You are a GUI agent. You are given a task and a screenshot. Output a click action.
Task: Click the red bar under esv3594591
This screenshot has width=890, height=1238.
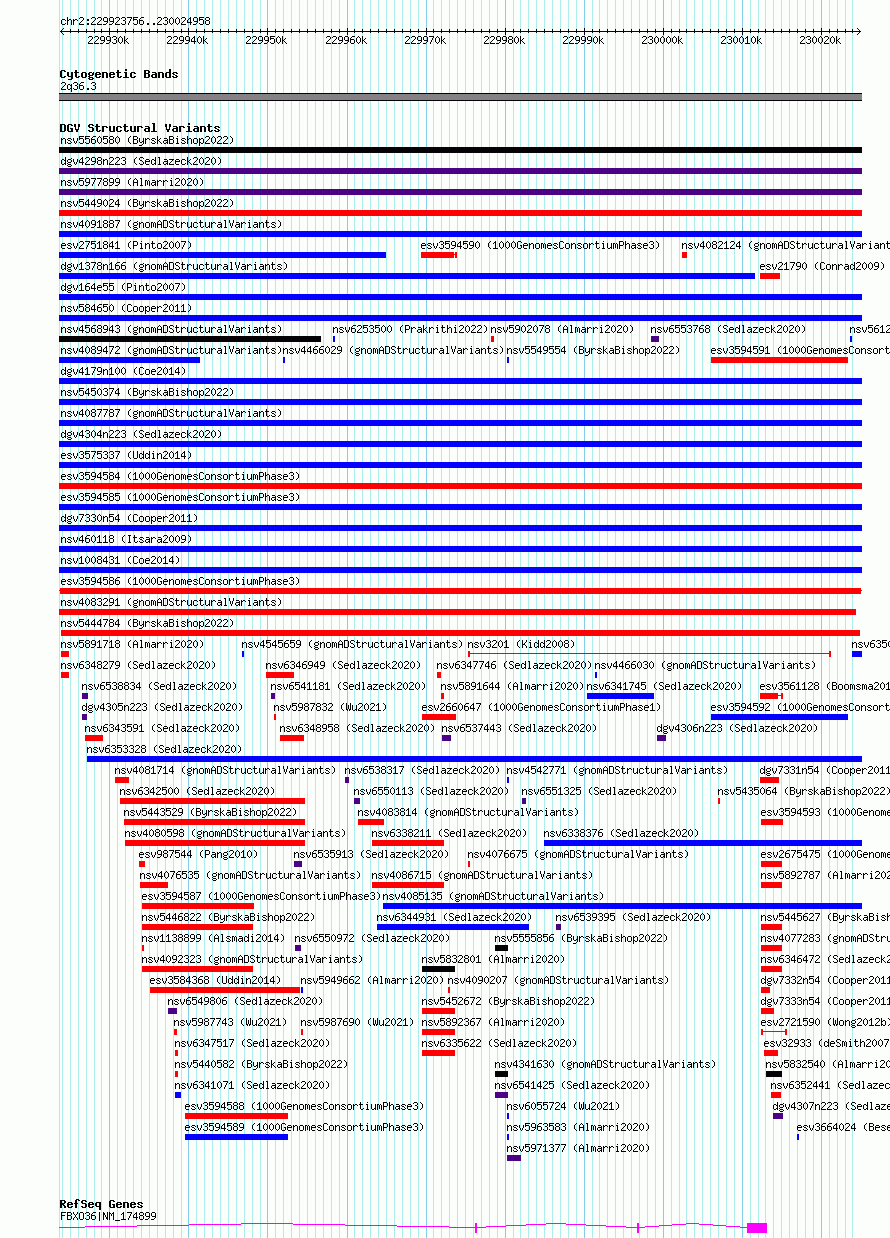(x=779, y=360)
